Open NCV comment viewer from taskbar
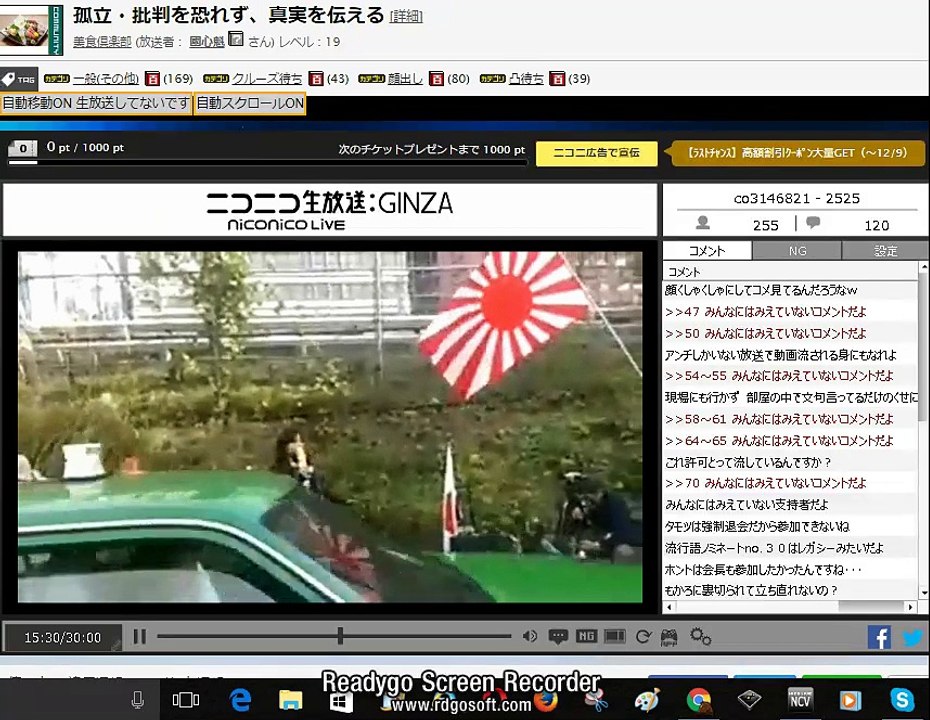The image size is (930, 720). point(800,699)
